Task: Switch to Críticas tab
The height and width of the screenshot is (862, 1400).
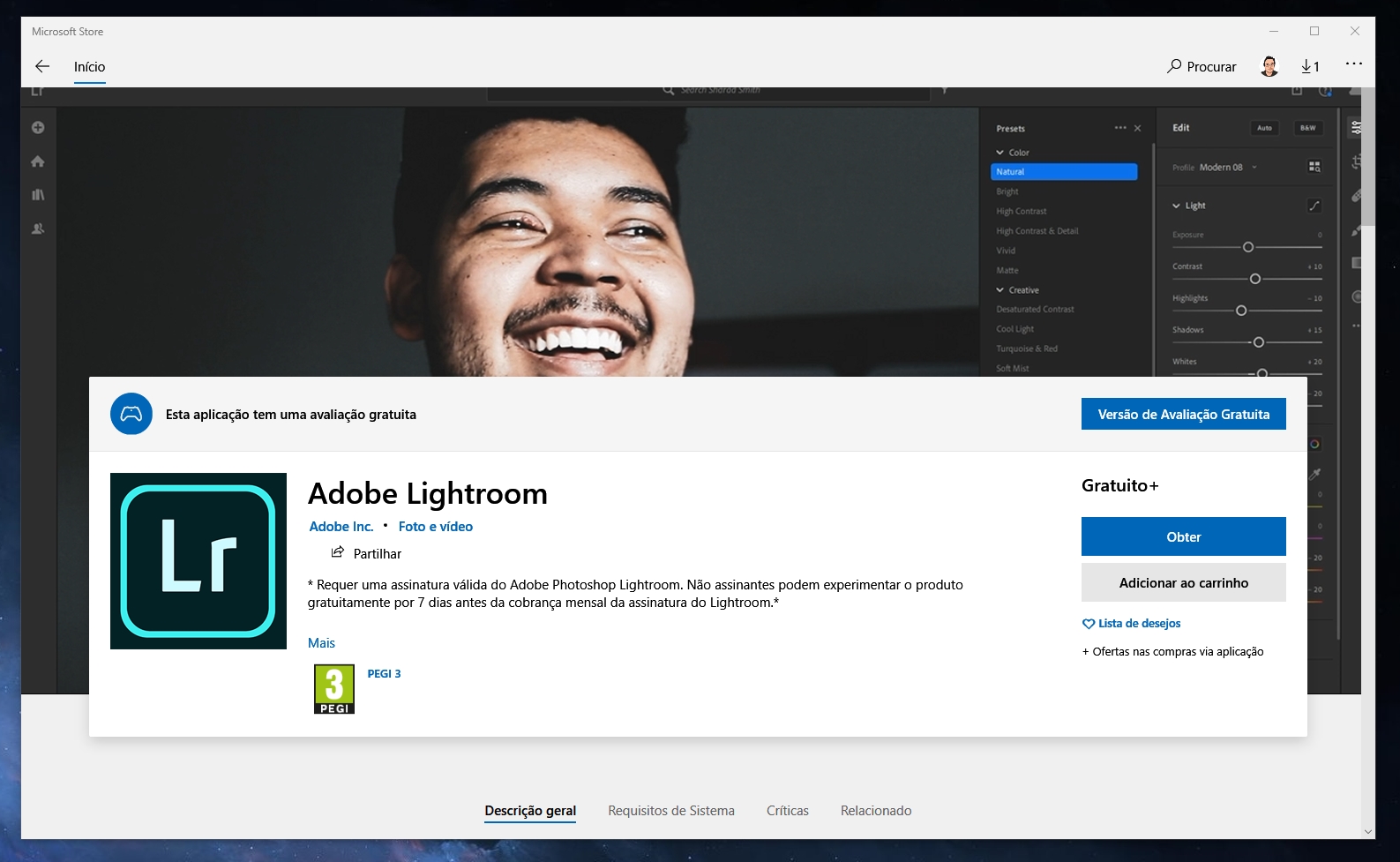Action: click(788, 811)
